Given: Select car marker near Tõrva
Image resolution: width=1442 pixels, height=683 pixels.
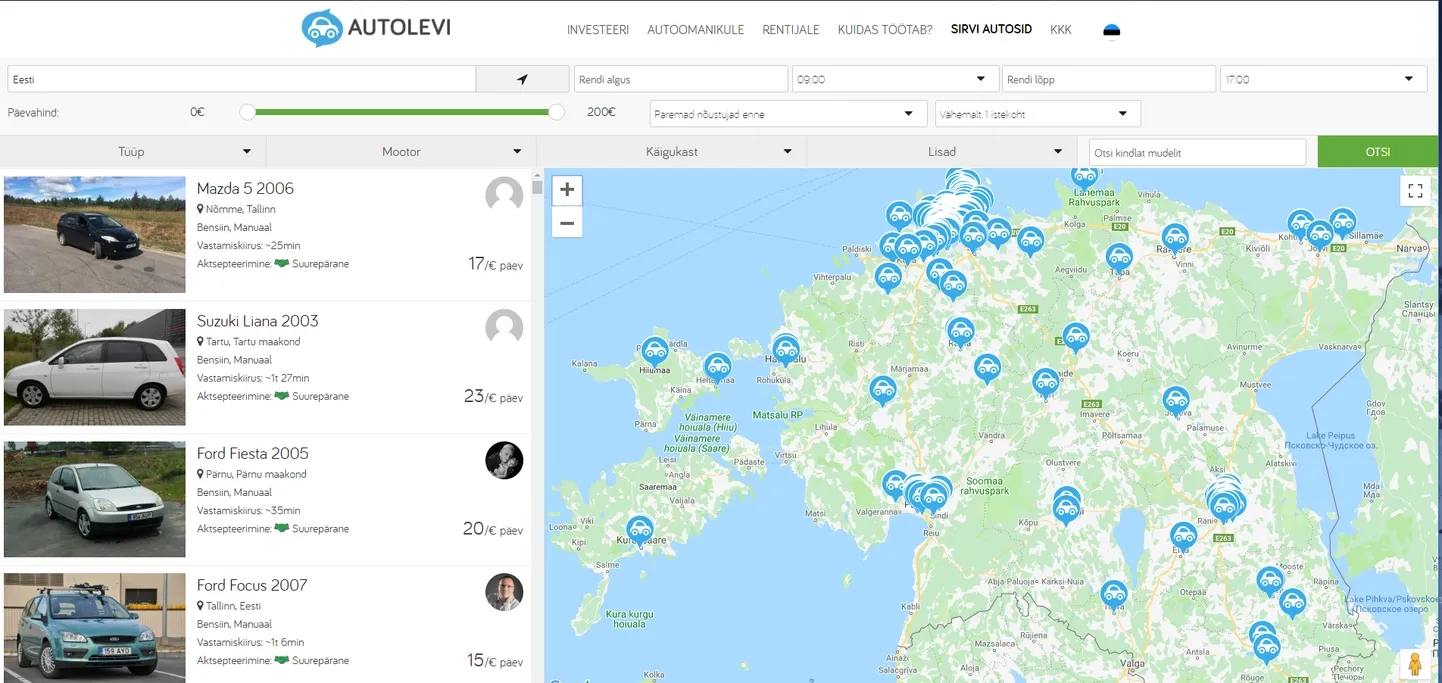Looking at the screenshot, I should point(1114,596).
